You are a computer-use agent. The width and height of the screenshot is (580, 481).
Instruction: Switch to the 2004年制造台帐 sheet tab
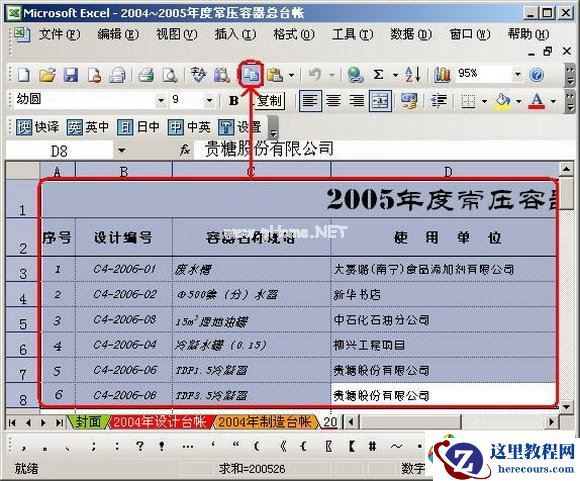[x=264, y=422]
